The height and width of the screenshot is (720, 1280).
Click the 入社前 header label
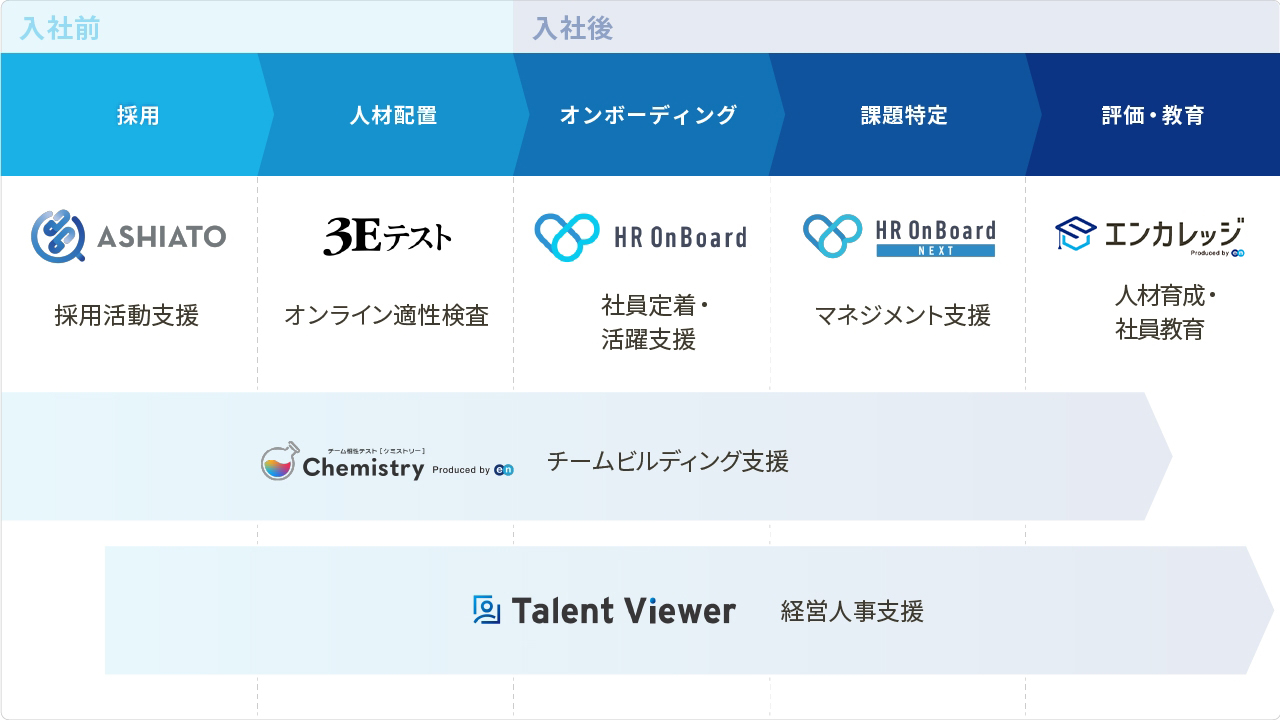[x=60, y=28]
